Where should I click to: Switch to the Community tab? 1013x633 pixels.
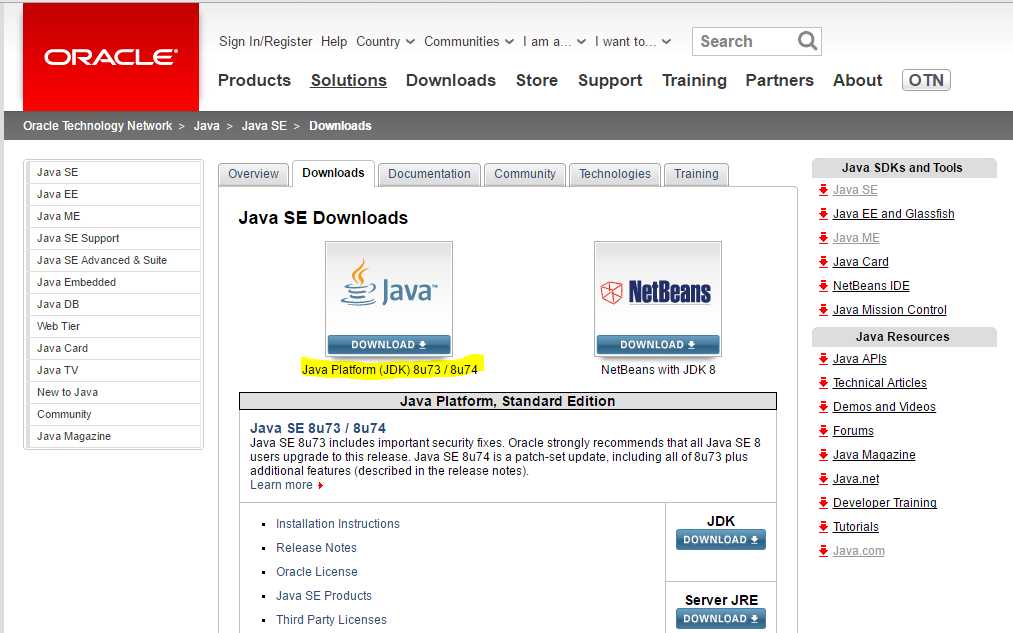tap(525, 174)
